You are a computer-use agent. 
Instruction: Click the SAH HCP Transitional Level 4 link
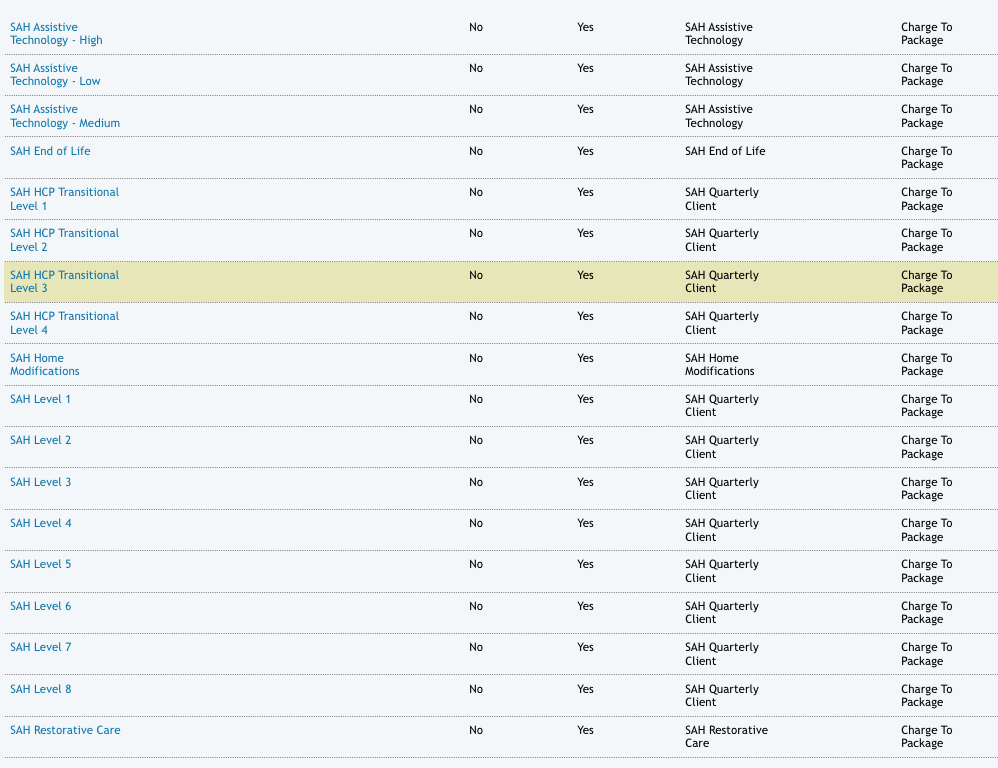click(x=64, y=323)
